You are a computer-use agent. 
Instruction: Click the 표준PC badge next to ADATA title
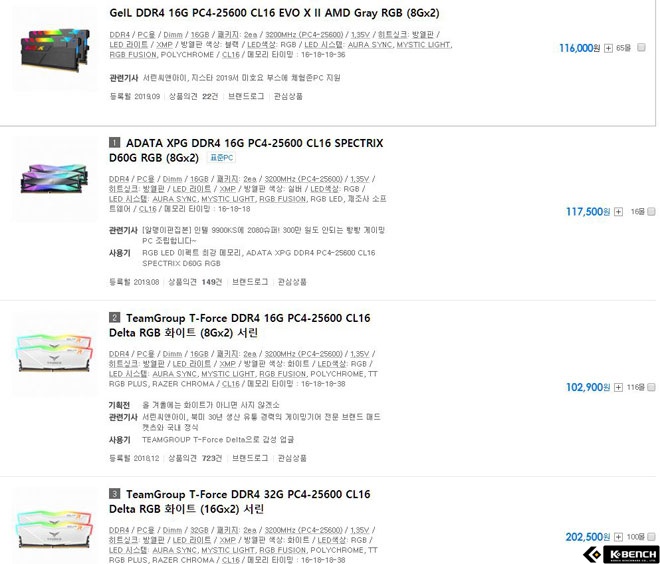point(221,158)
